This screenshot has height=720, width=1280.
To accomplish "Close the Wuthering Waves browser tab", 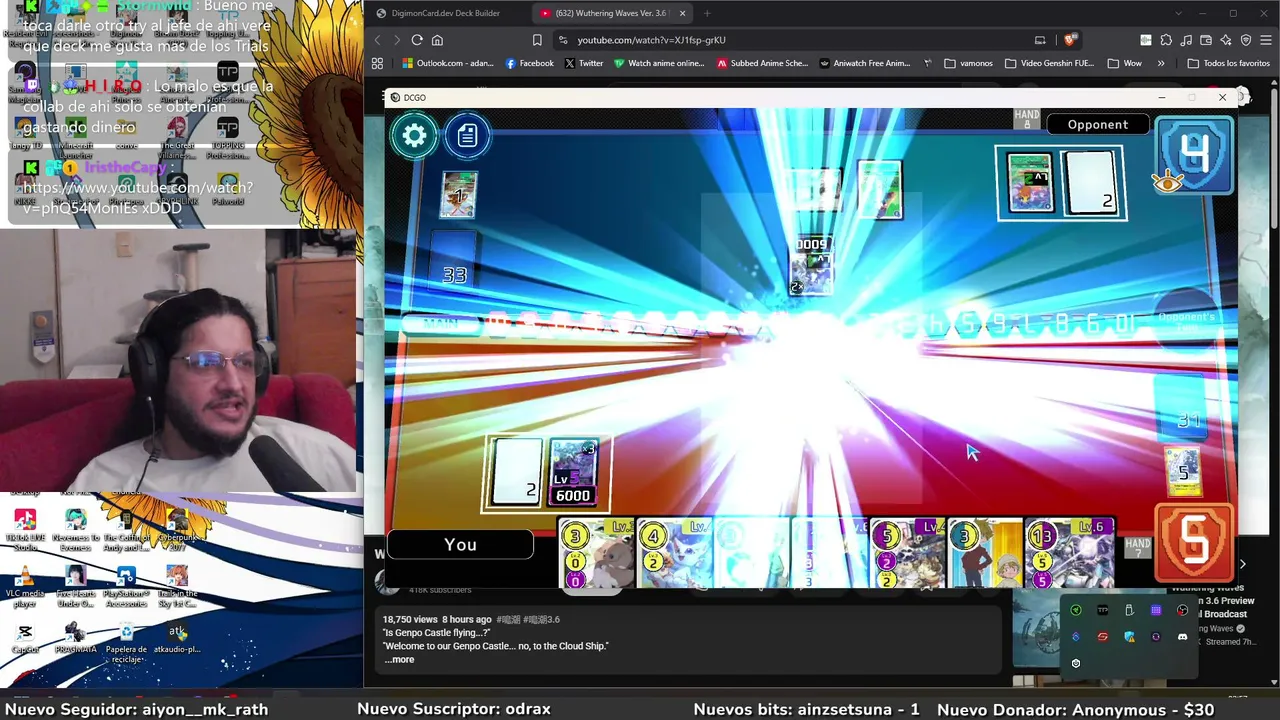I will coord(683,13).
